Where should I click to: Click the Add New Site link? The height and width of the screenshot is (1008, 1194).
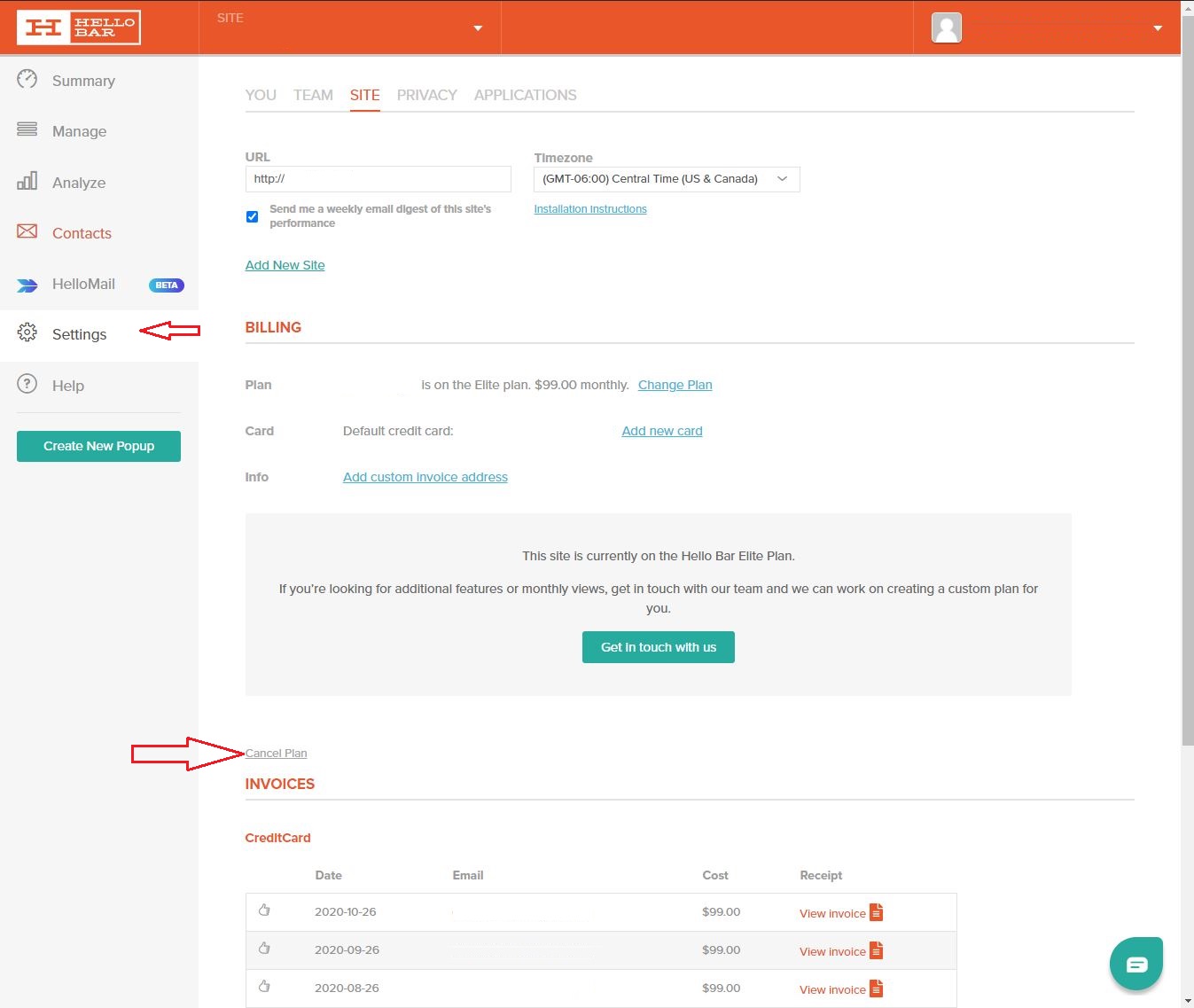pyautogui.click(x=285, y=265)
